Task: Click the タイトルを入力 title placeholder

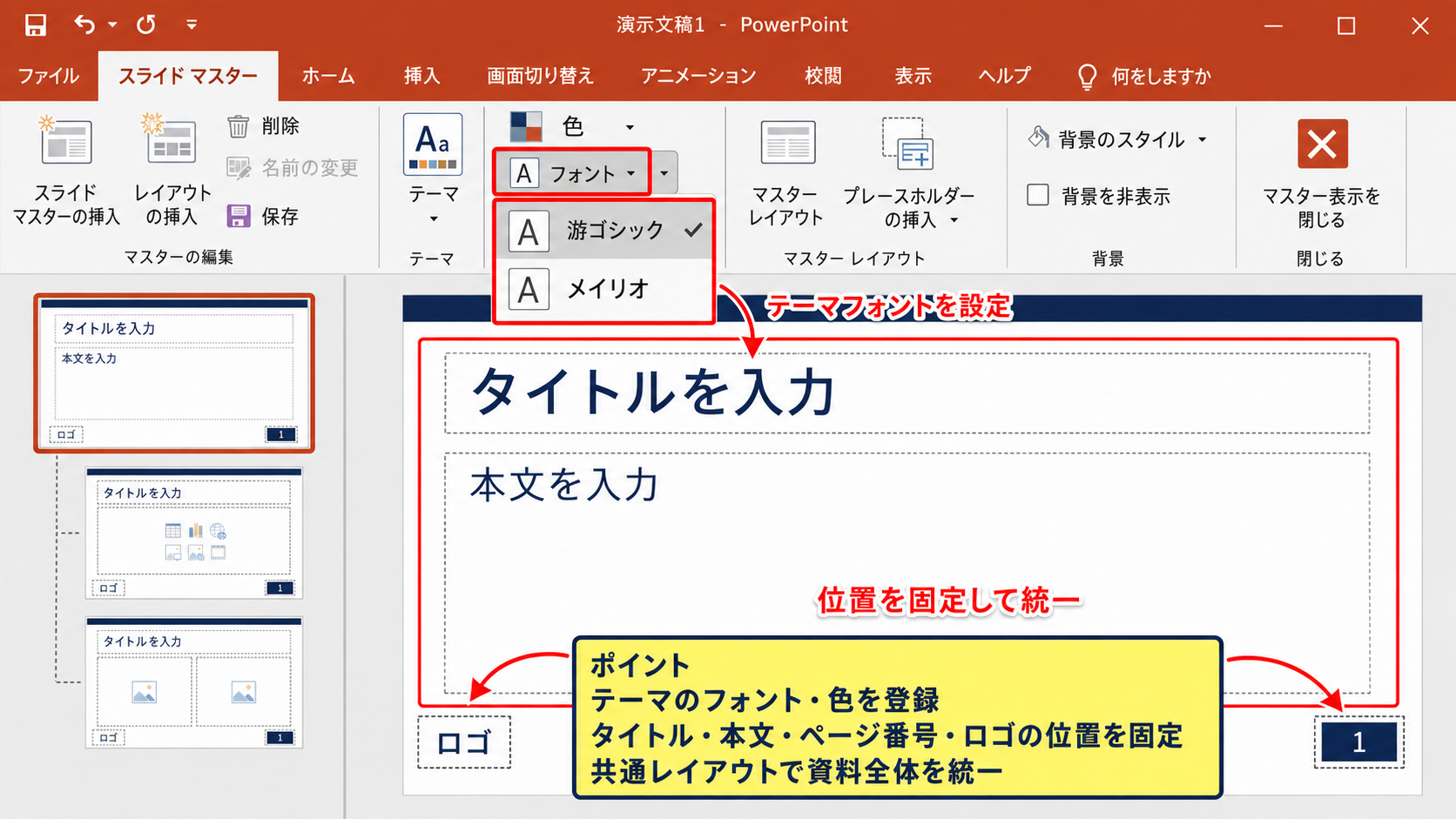Action: pos(907,393)
